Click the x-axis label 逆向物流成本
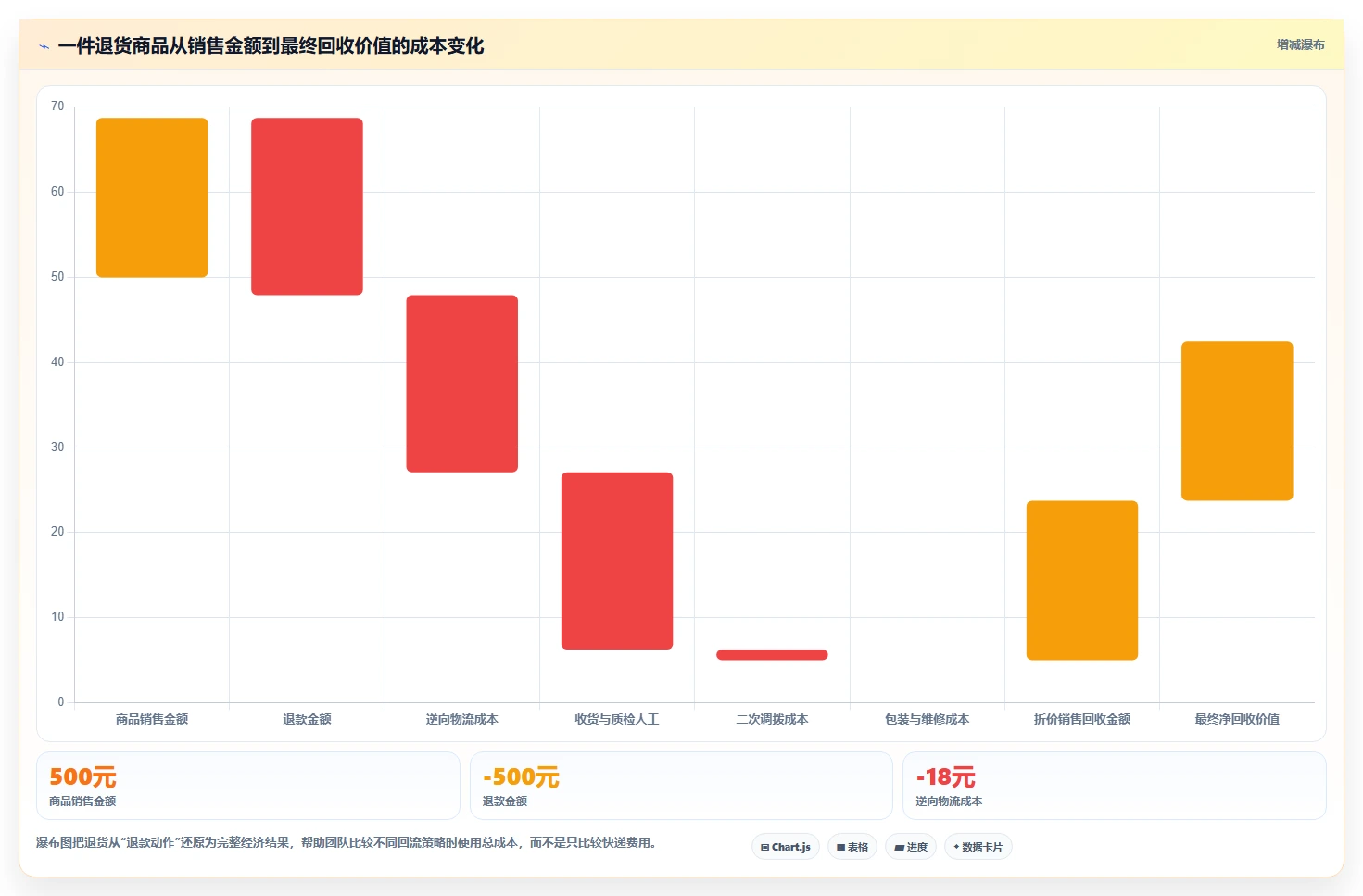This screenshot has height=896, width=1363. pyautogui.click(x=462, y=719)
